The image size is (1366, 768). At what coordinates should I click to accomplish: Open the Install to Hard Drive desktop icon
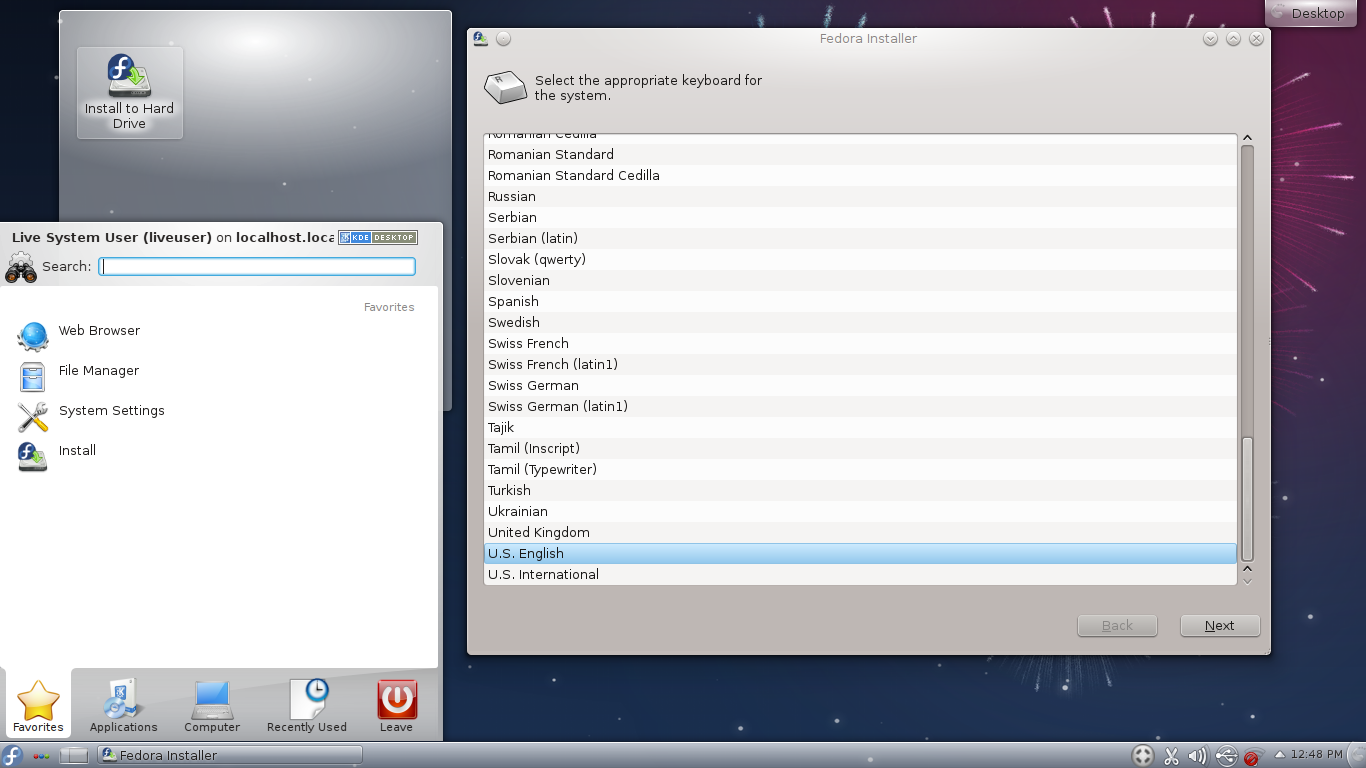(x=129, y=92)
